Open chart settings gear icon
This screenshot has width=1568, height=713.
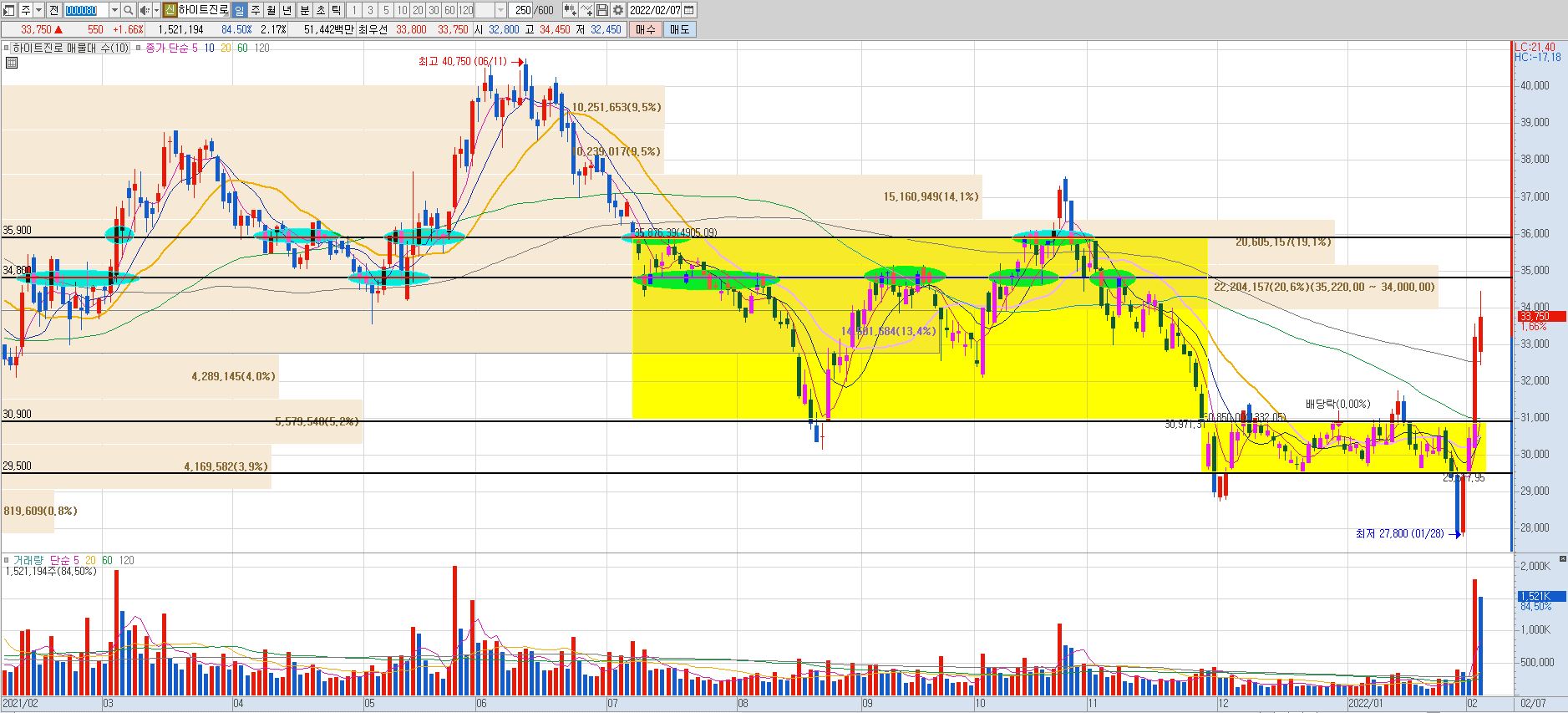point(618,10)
